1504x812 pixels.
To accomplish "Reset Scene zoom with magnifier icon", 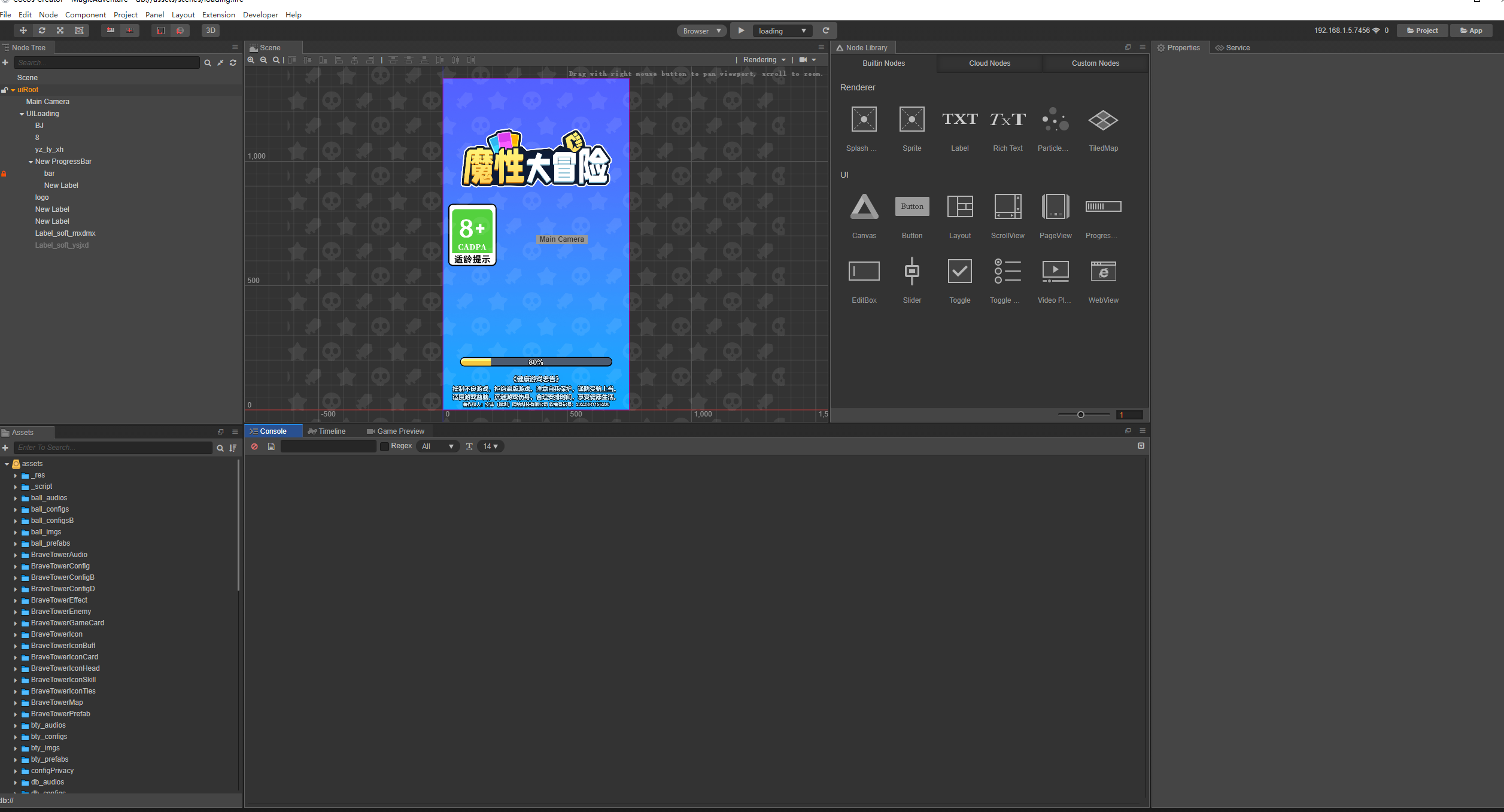I will pos(276,60).
